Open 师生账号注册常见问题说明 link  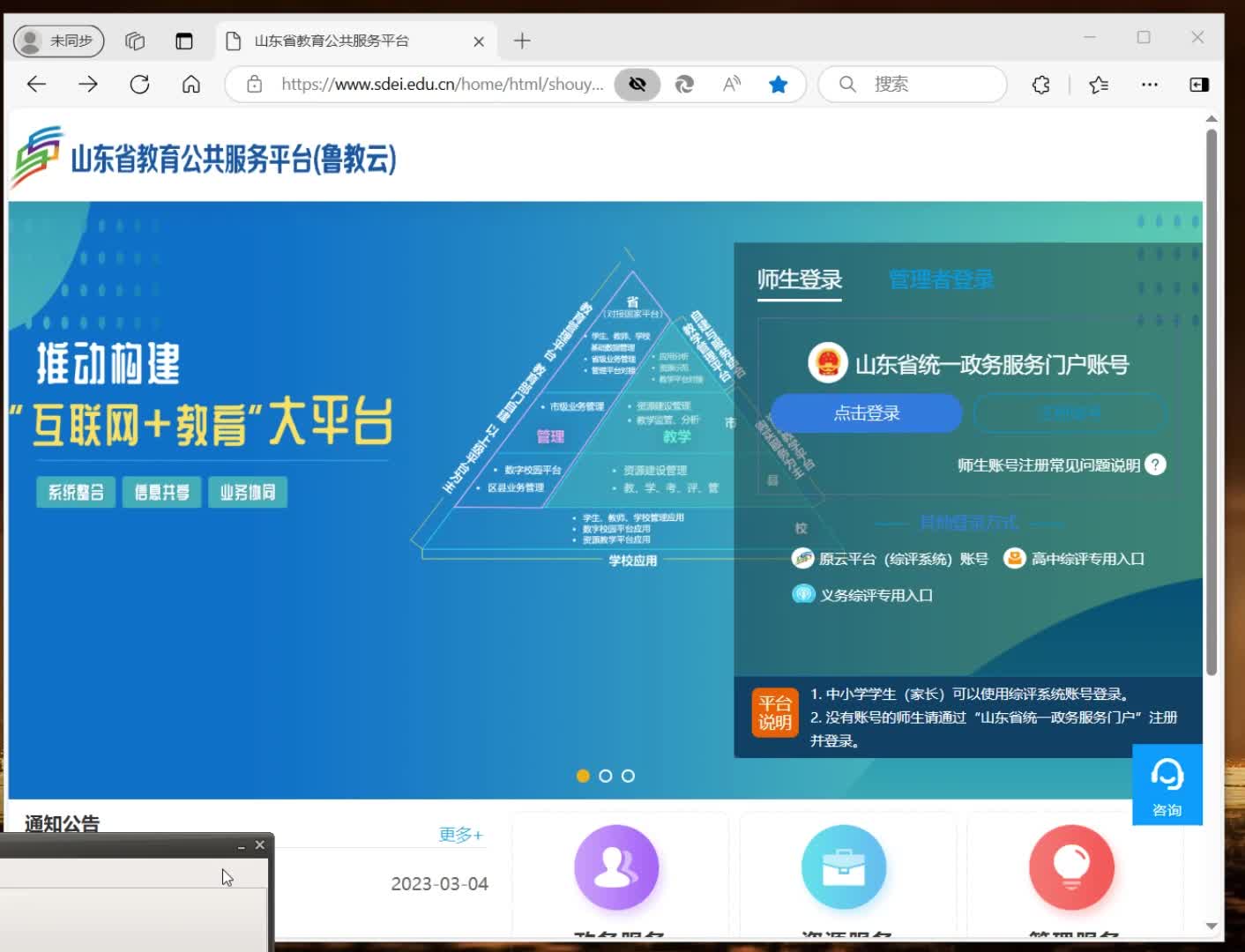tap(1048, 465)
